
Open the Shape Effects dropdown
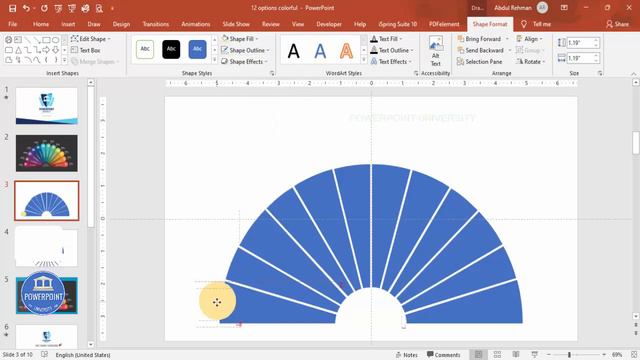(x=244, y=62)
